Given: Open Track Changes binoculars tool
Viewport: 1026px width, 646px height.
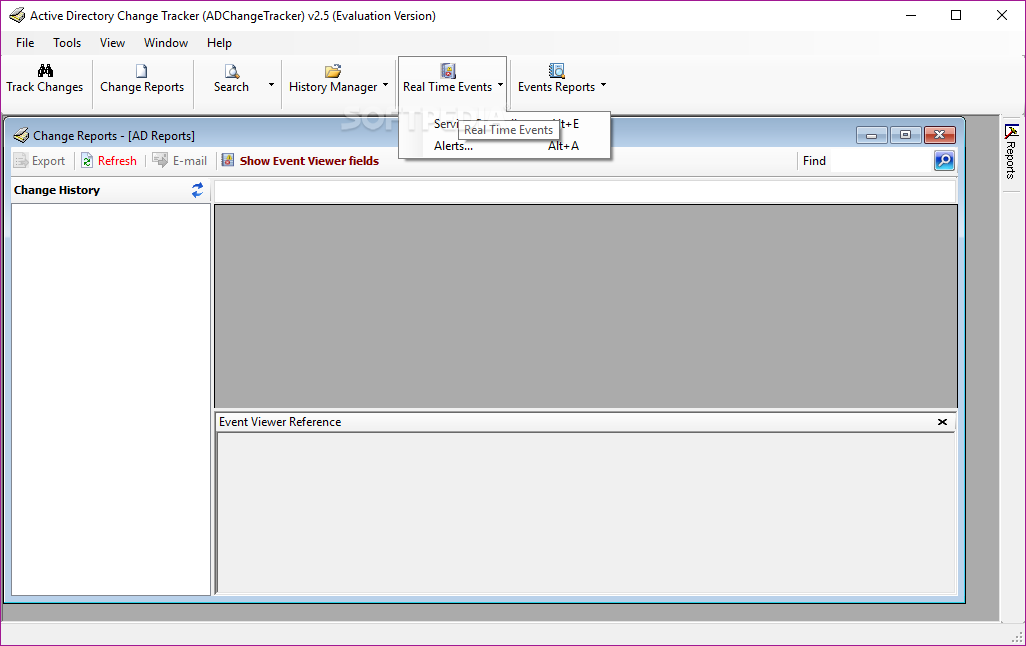Looking at the screenshot, I should [x=44, y=79].
